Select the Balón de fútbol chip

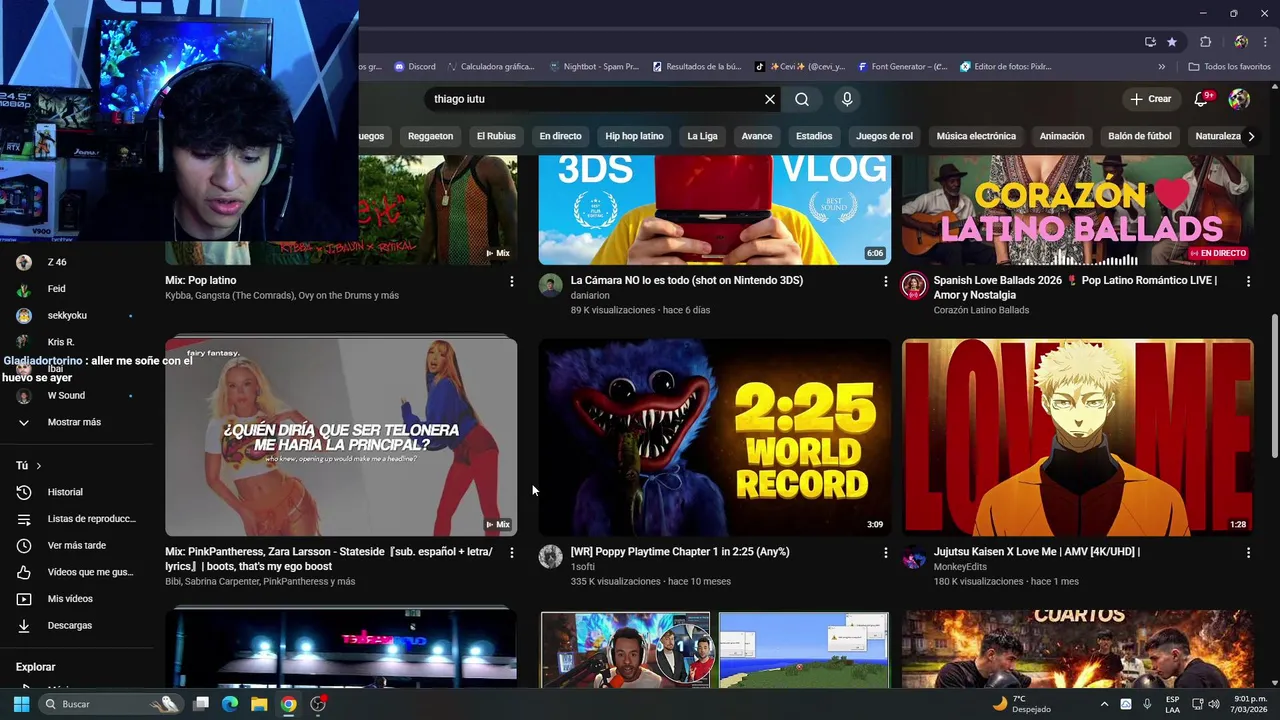pos(1140,136)
